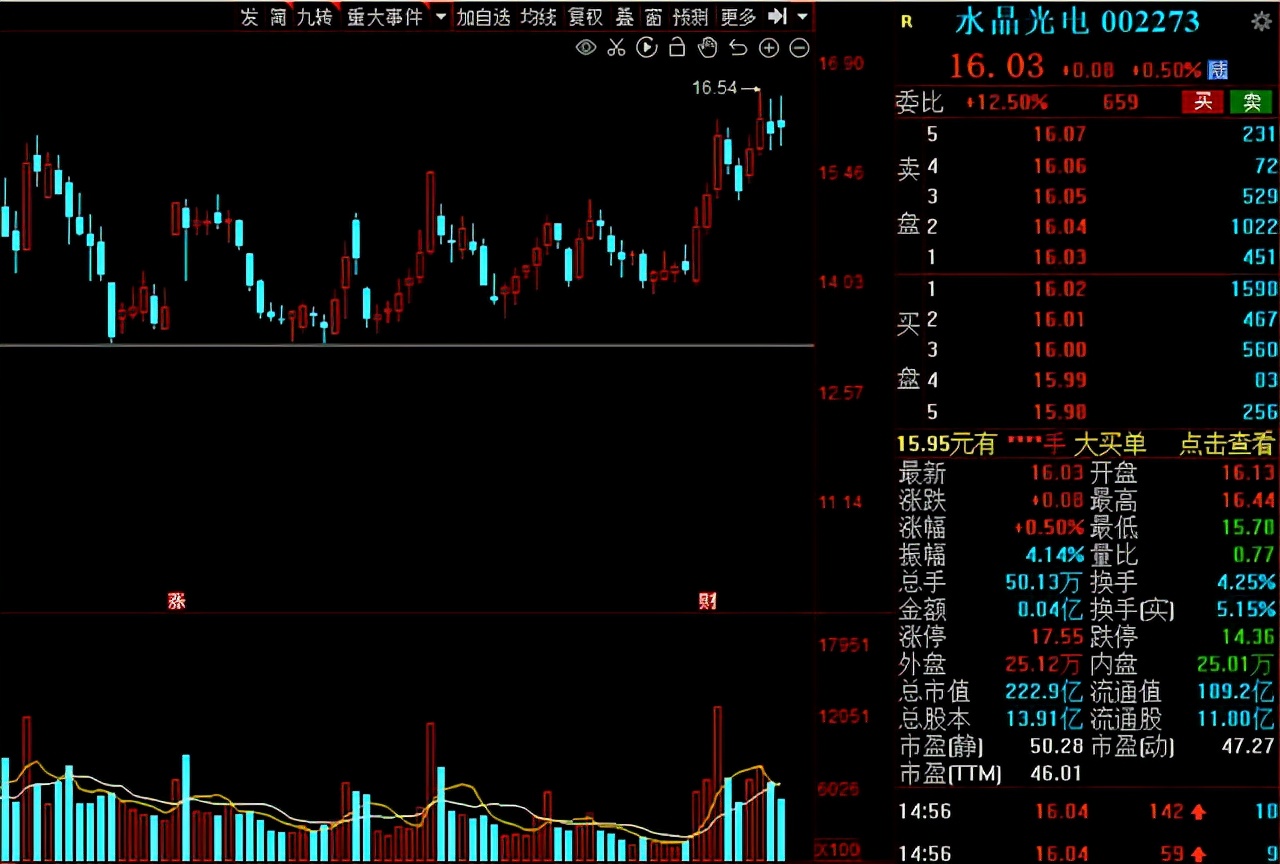Click sell level 5 price 16.07
Image resolution: width=1280 pixels, height=864 pixels.
[1060, 134]
